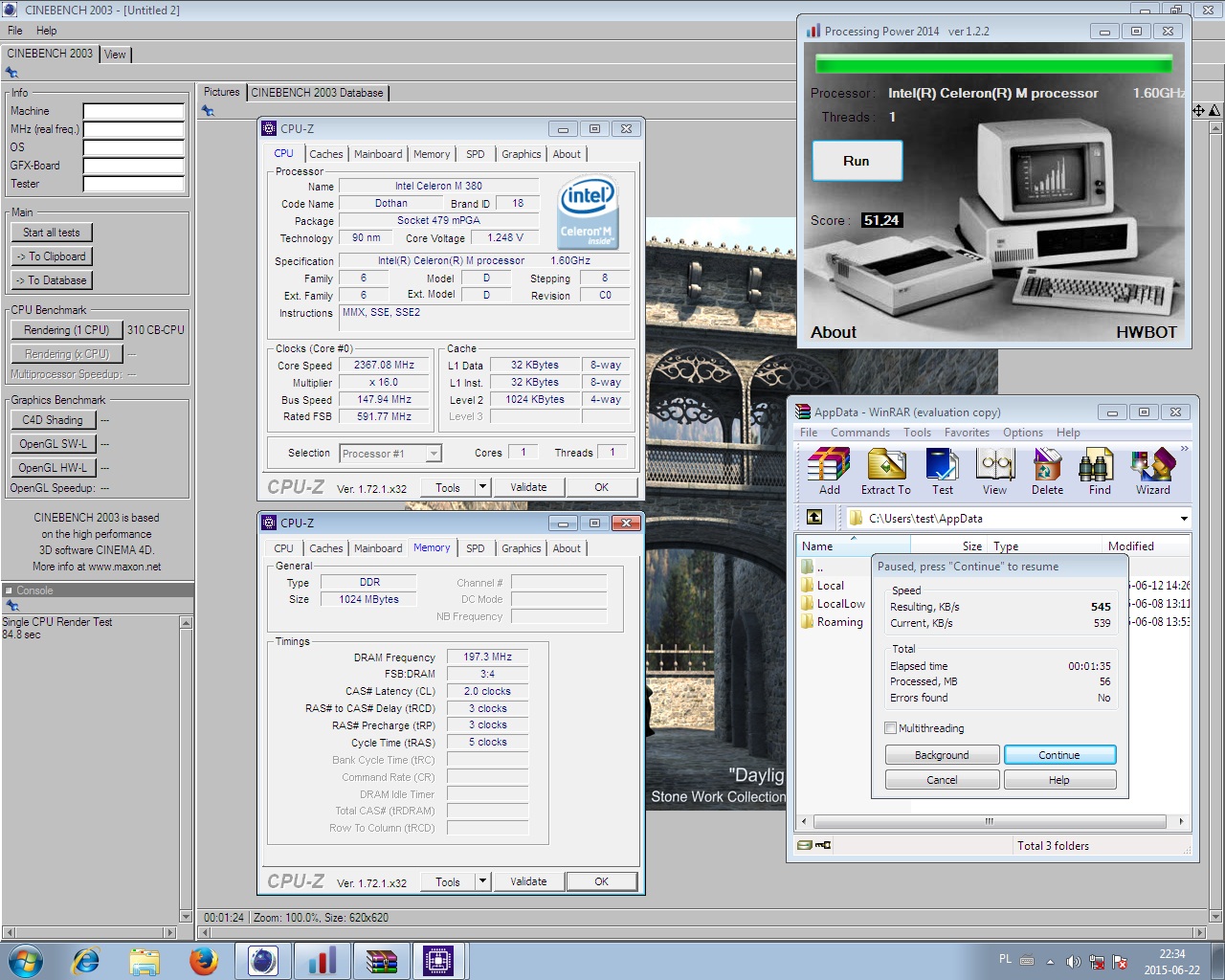Image resolution: width=1225 pixels, height=980 pixels.
Task: Switch to CPU-Z taskbar icon
Action: click(x=438, y=961)
